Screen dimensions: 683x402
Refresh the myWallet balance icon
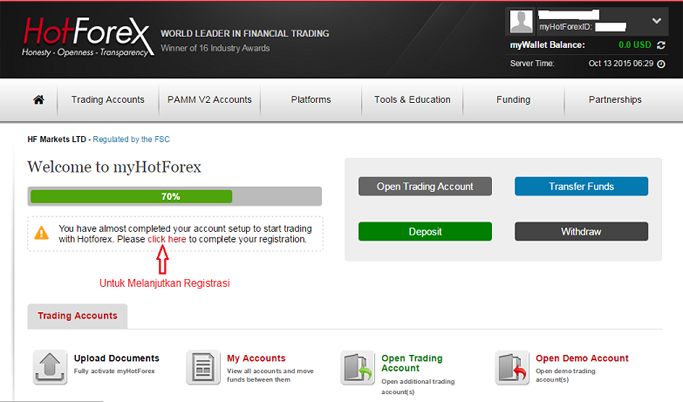pyautogui.click(x=661, y=45)
